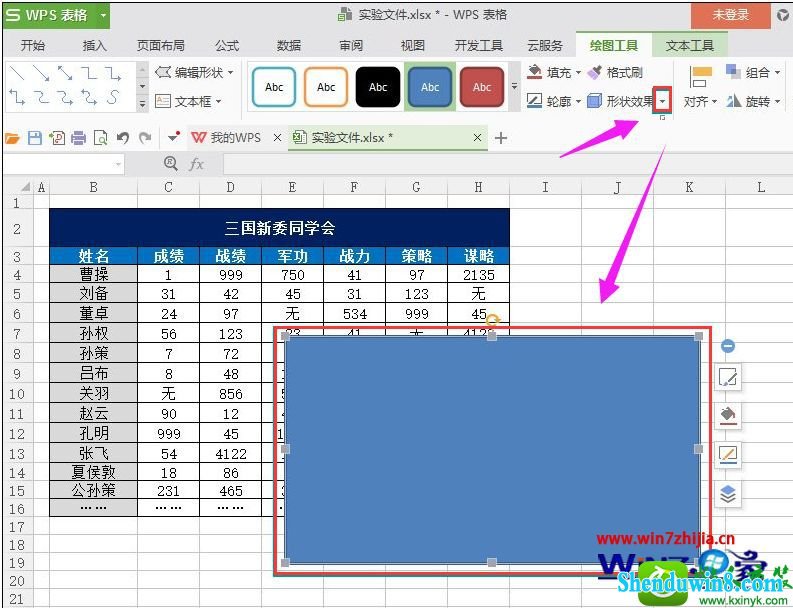Select the S-shaped freeform curve shape
The image size is (793, 608).
[113, 97]
